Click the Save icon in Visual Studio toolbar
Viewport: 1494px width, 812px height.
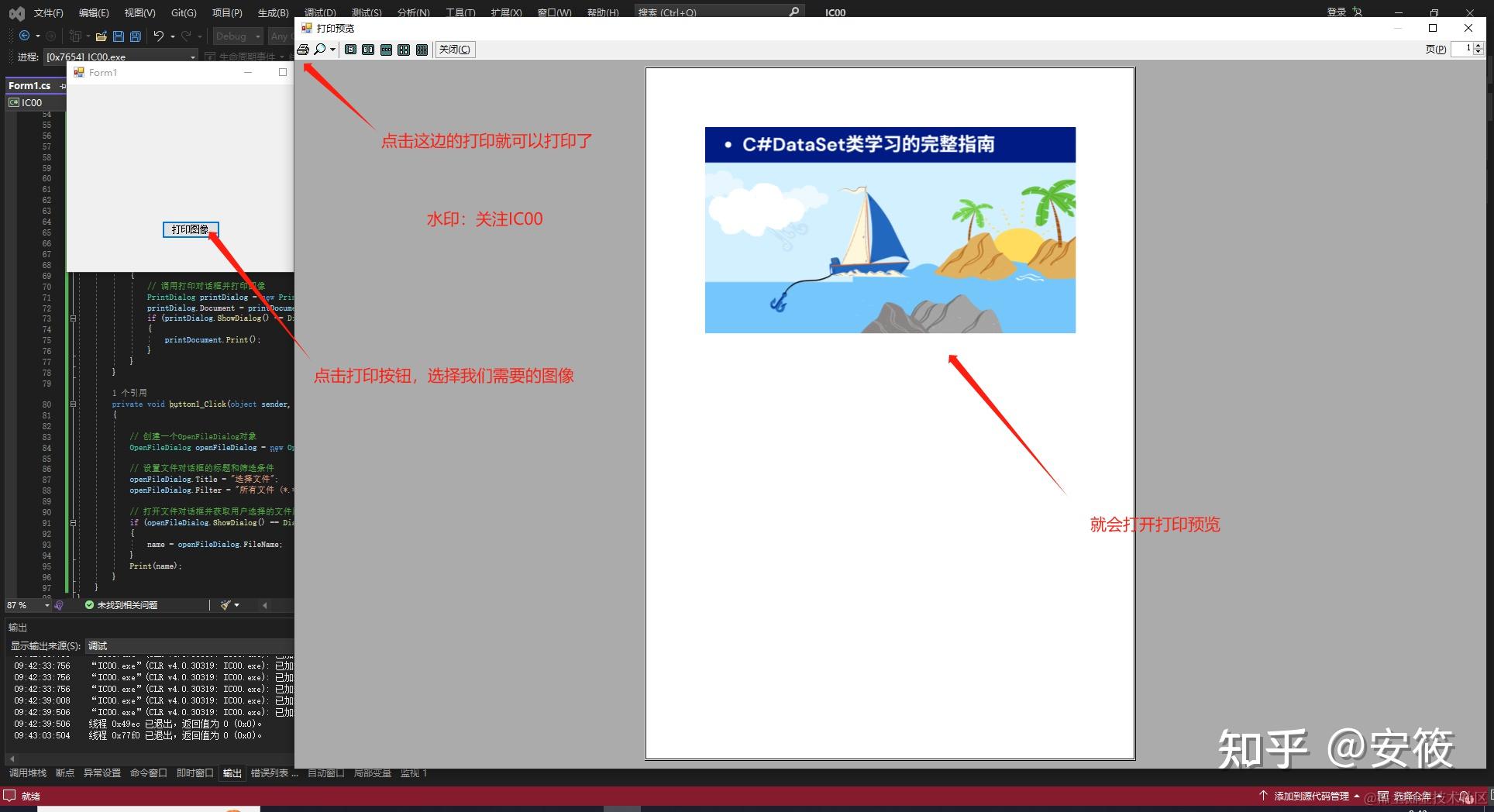coord(119,36)
